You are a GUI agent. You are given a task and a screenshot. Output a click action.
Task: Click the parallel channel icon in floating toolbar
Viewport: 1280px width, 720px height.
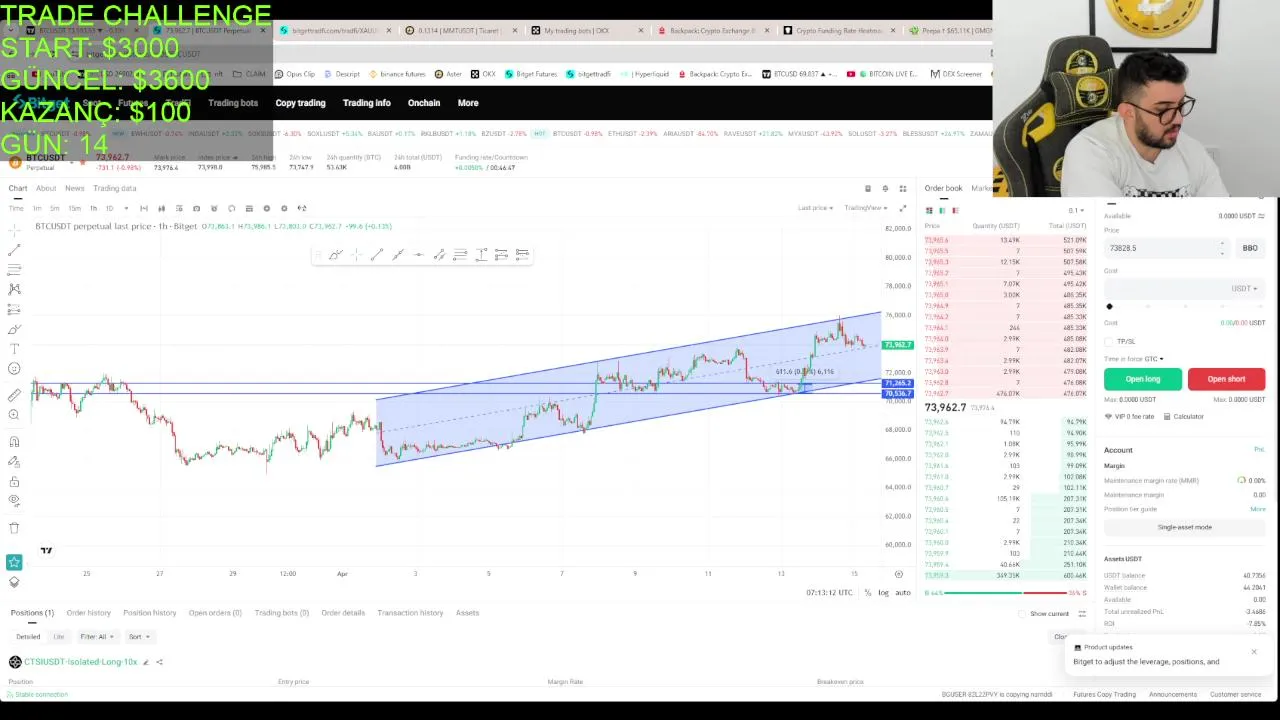[439, 255]
